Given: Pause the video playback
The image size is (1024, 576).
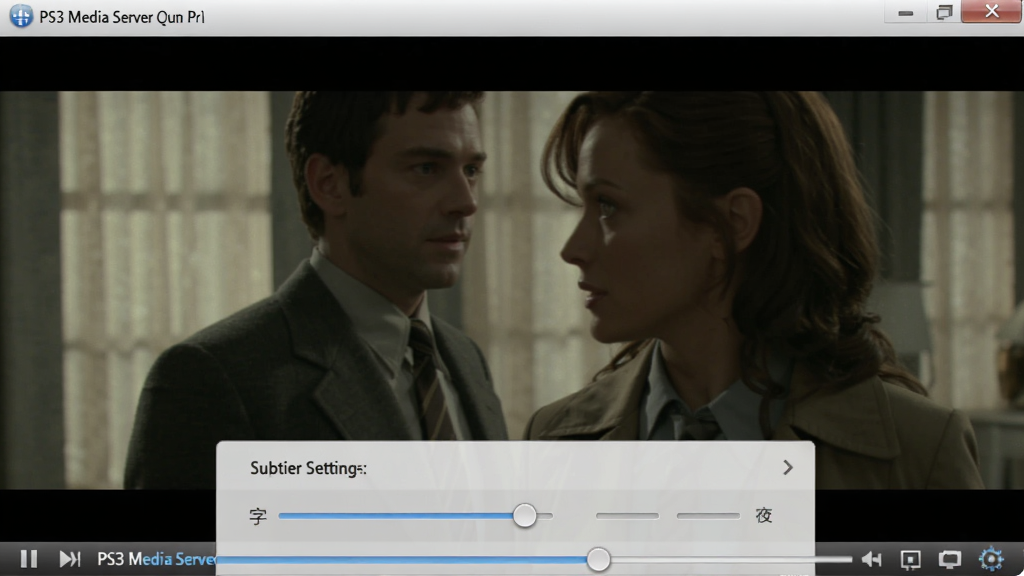Looking at the screenshot, I should point(28,558).
